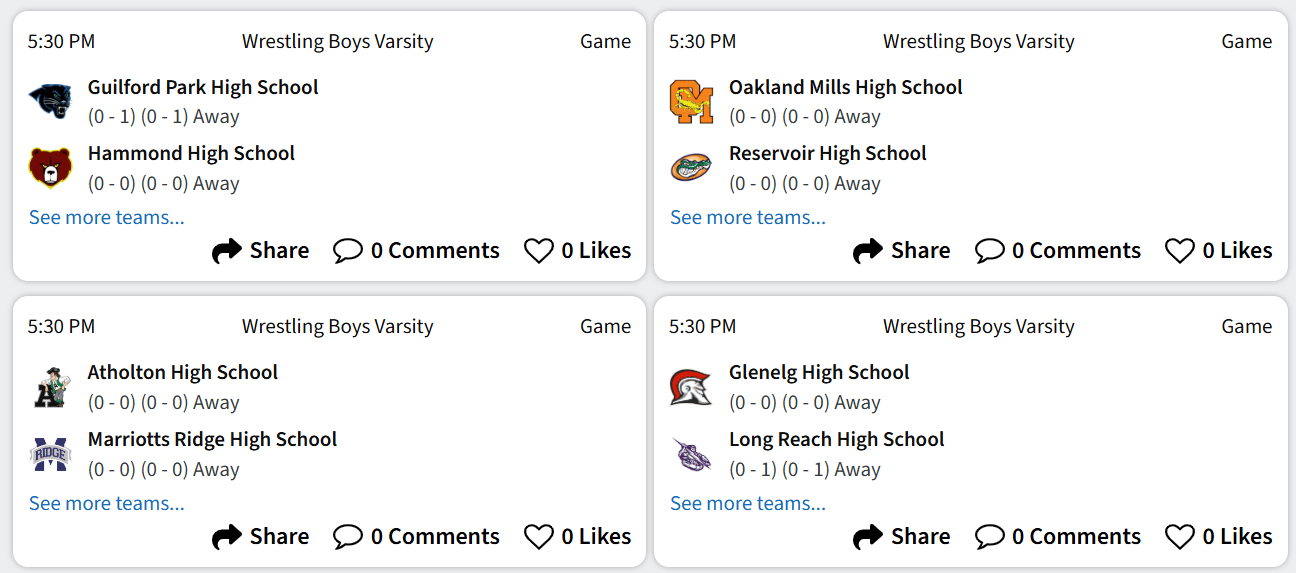Share the Guilford Park game
1296x573 pixels.
tap(260, 251)
